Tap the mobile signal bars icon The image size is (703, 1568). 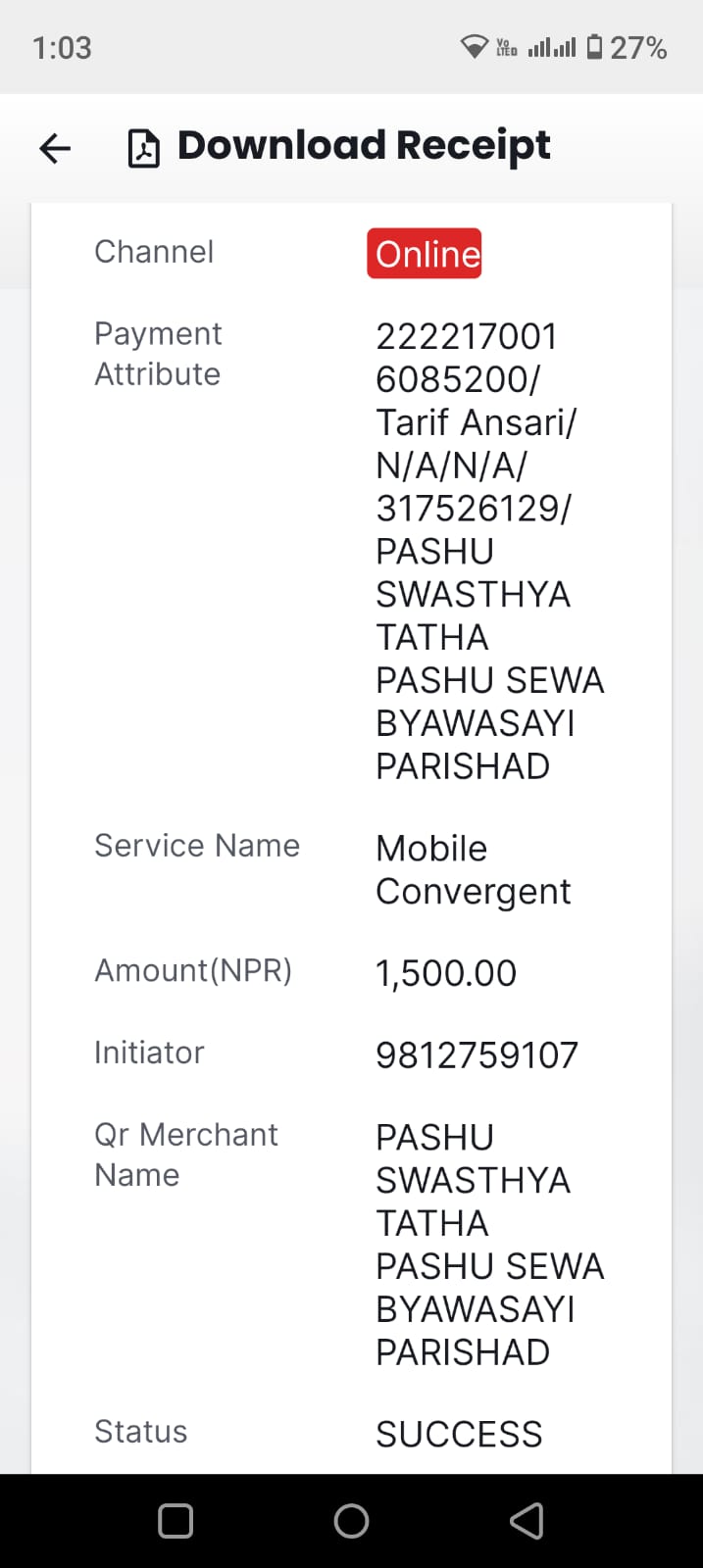[552, 47]
